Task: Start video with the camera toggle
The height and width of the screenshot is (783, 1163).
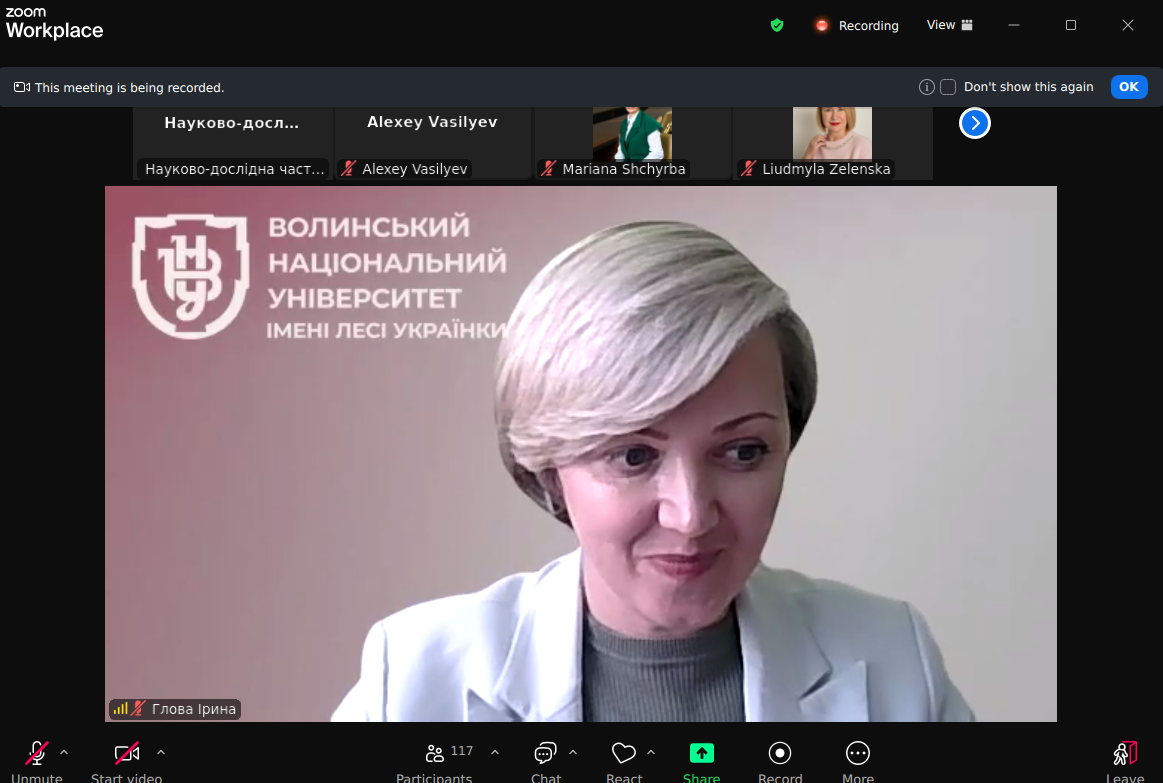Action: 127,754
